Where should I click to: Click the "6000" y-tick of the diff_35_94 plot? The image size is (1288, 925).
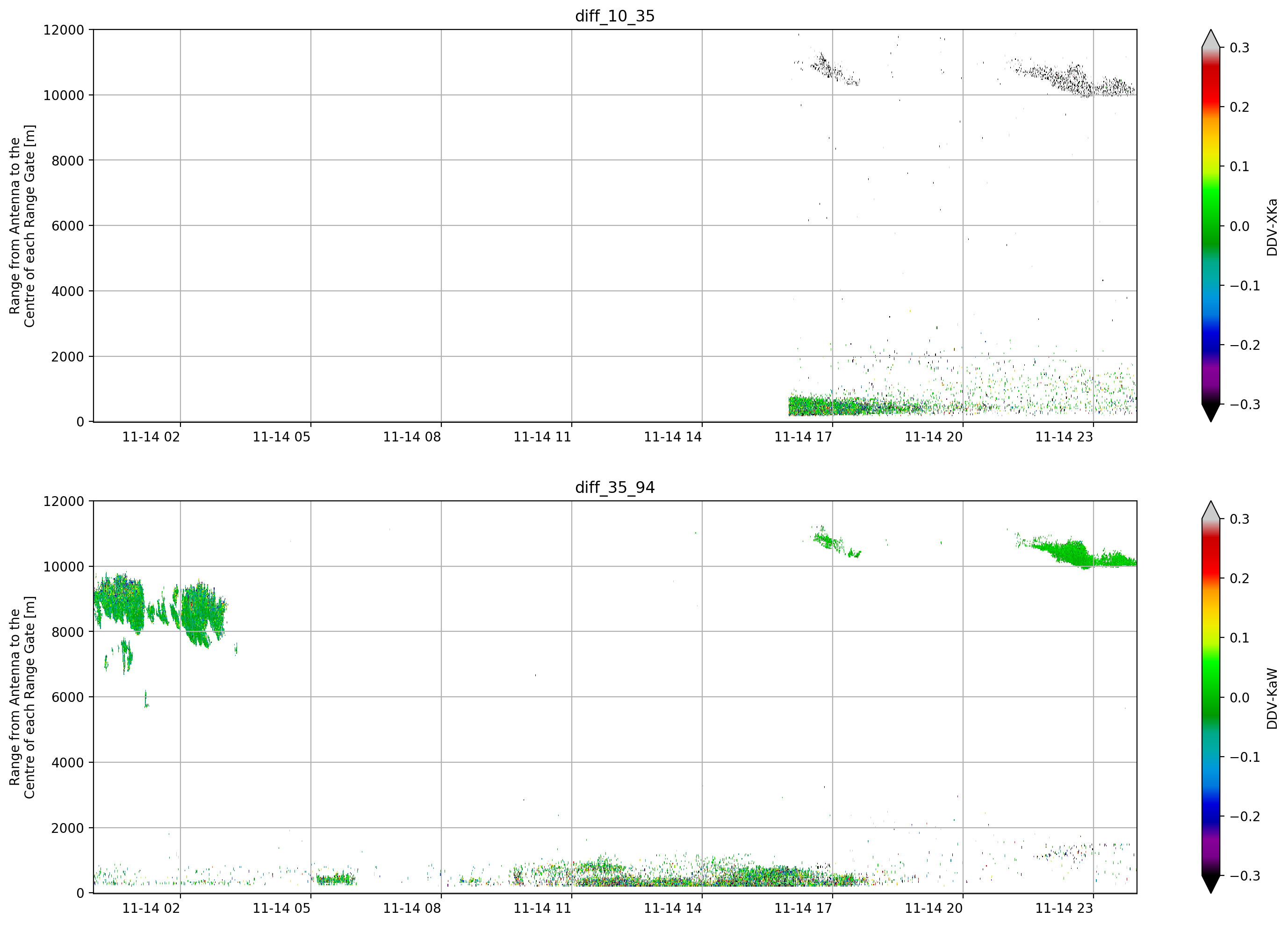pyautogui.click(x=68, y=698)
